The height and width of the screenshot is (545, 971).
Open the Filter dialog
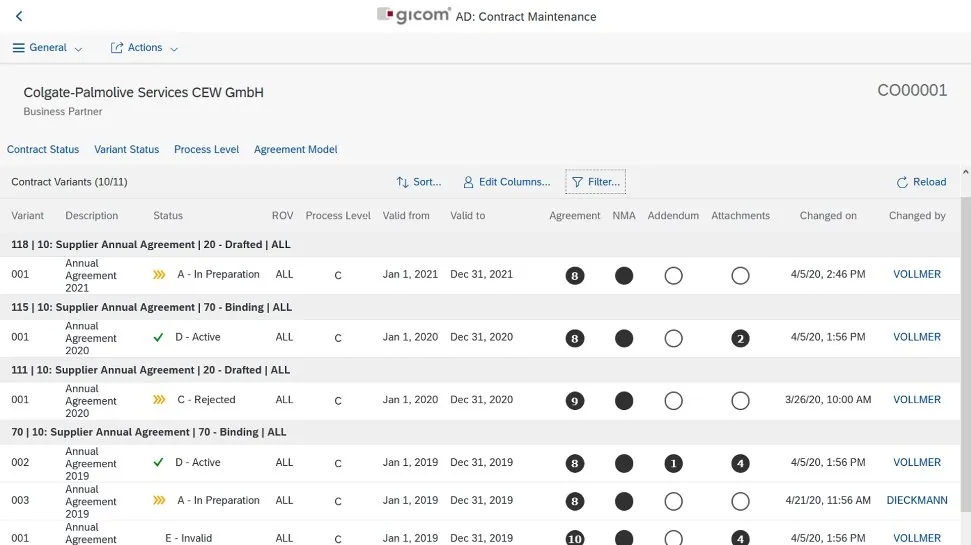click(595, 182)
